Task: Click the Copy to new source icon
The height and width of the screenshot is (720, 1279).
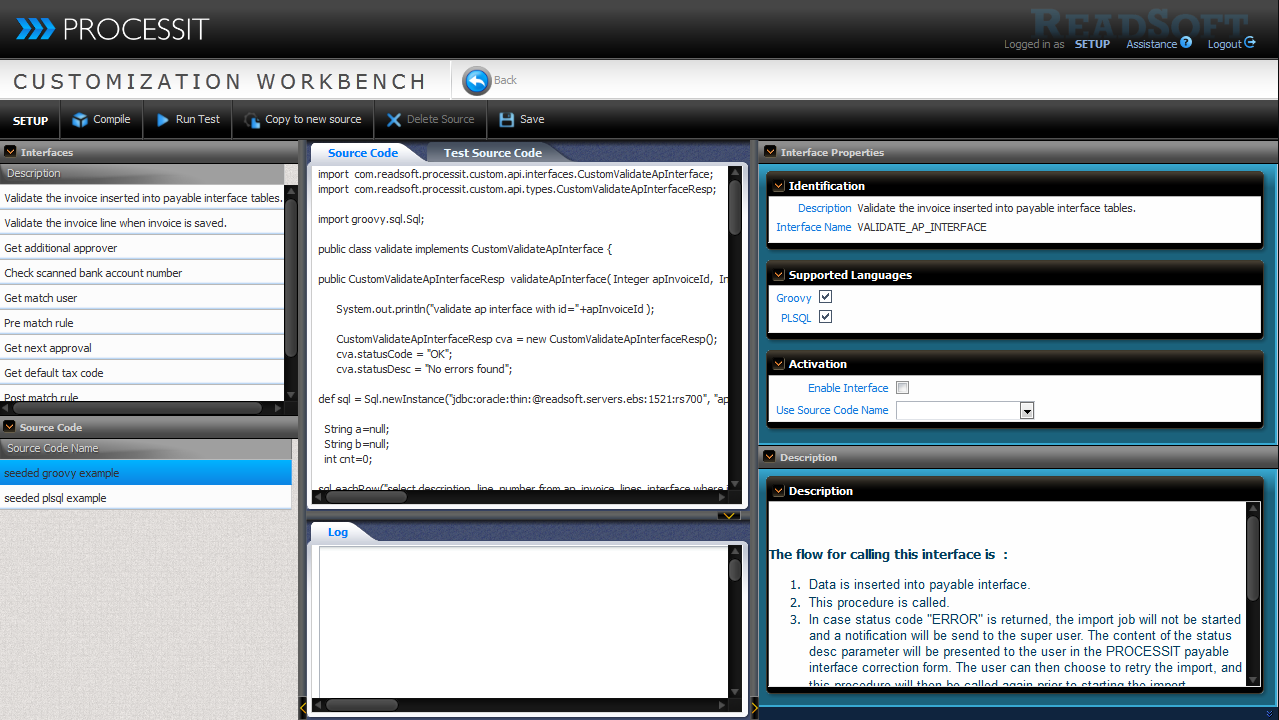Action: coord(252,120)
